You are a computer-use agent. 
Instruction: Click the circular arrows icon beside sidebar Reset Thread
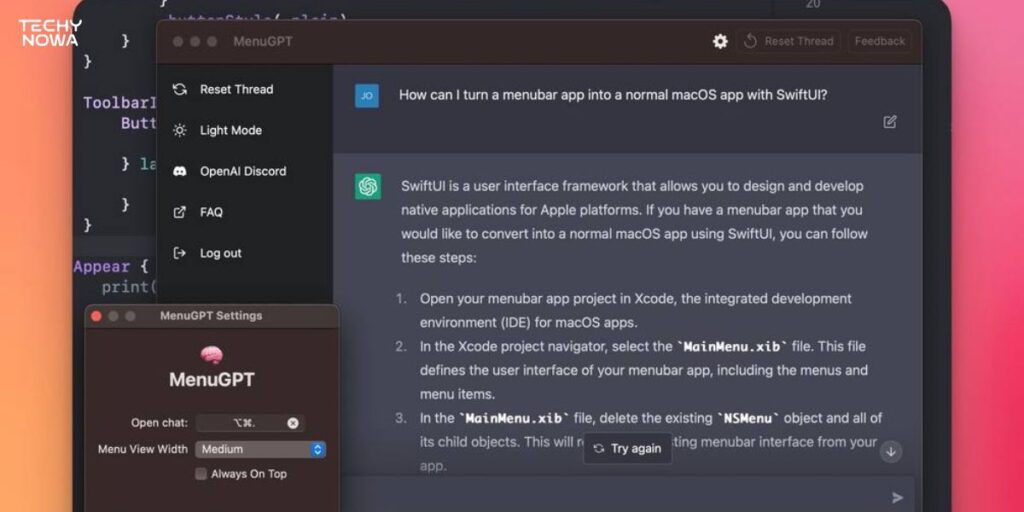tap(180, 89)
